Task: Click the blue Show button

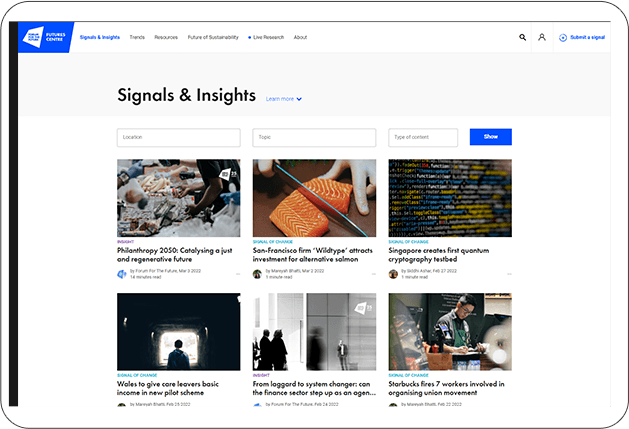Action: [491, 137]
